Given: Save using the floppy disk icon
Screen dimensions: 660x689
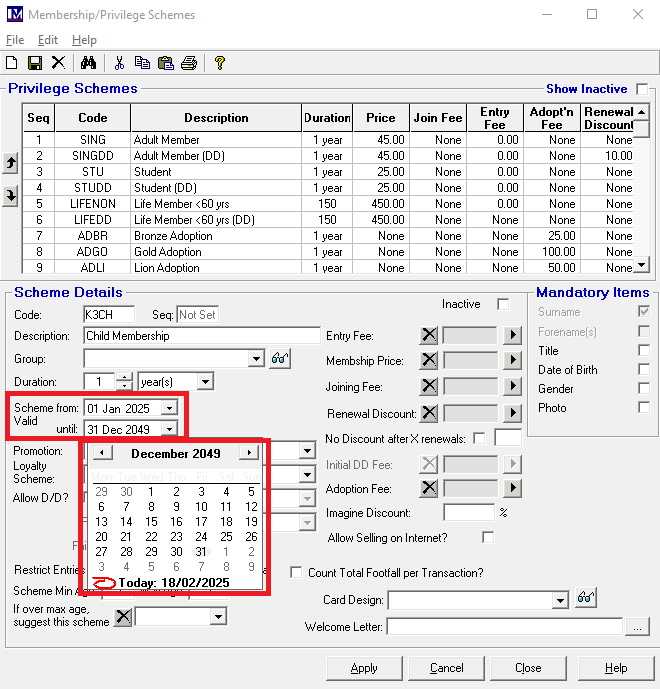Looking at the screenshot, I should tap(35, 63).
